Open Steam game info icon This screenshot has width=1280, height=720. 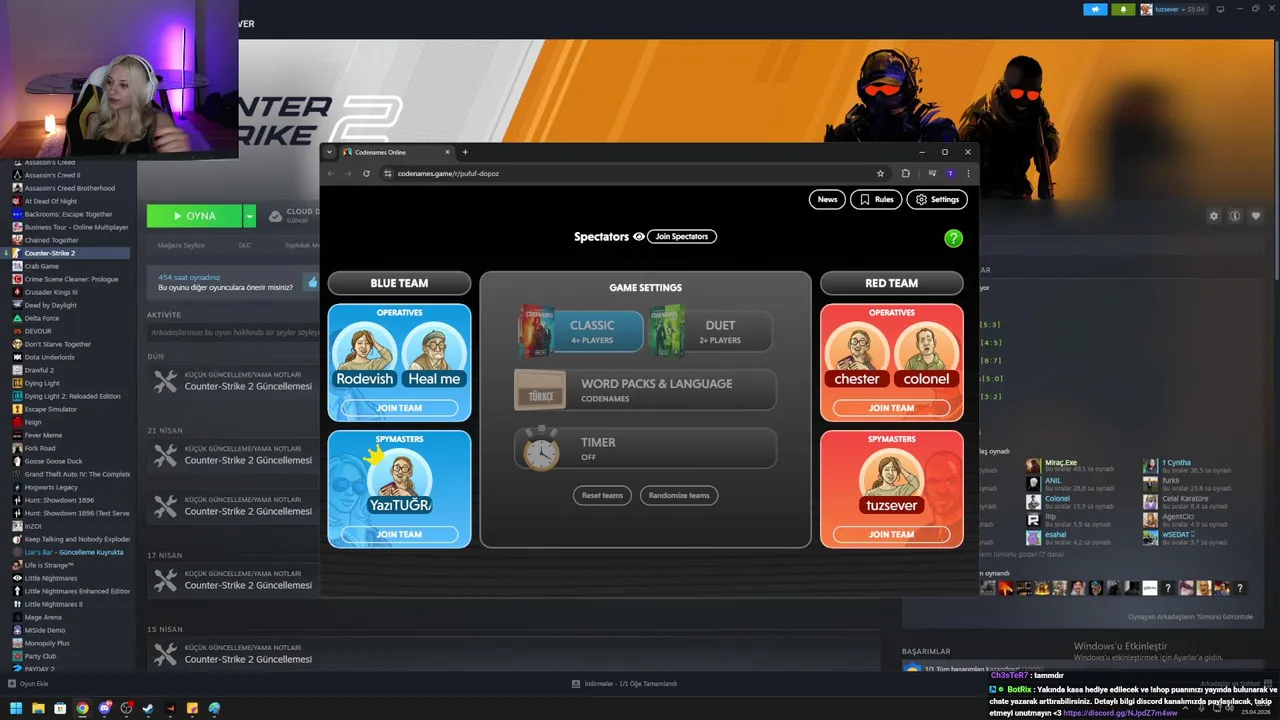[1235, 216]
